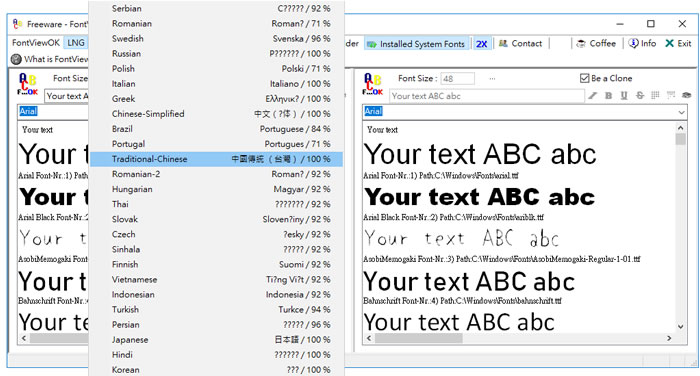Click the right pane scroll-left arrow
Screen dimensions: 700x376
[x=369, y=338]
